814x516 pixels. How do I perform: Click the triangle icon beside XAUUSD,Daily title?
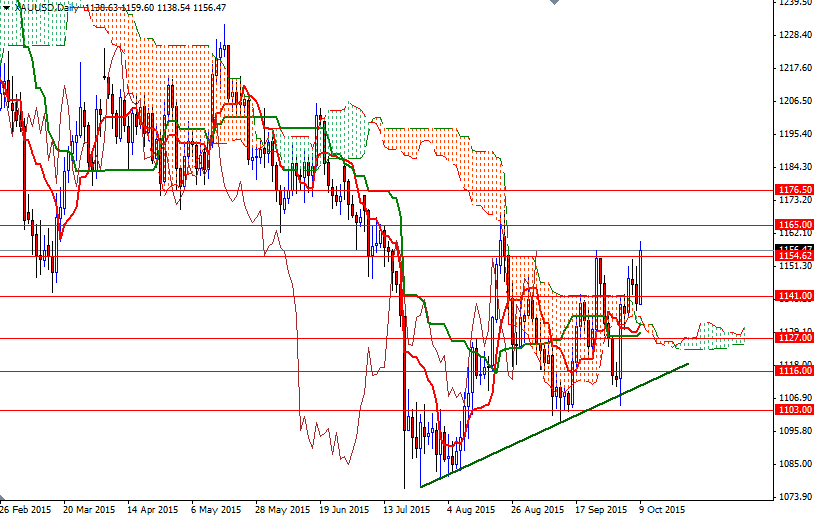(5, 6)
